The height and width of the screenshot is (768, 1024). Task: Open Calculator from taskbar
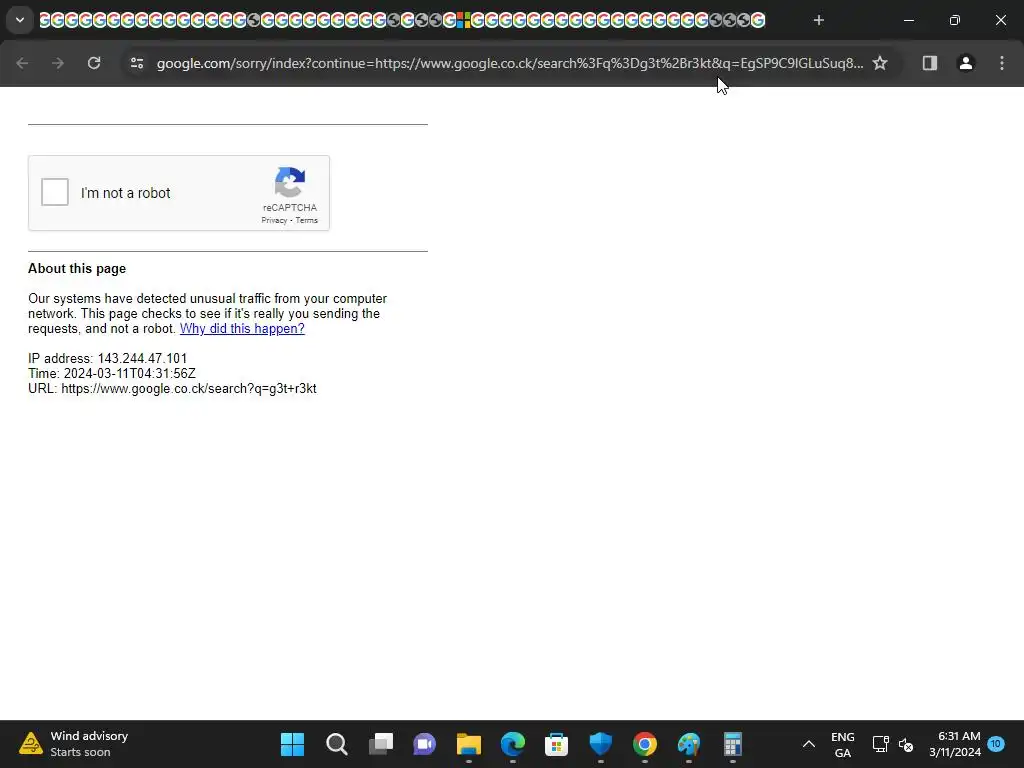tap(733, 744)
